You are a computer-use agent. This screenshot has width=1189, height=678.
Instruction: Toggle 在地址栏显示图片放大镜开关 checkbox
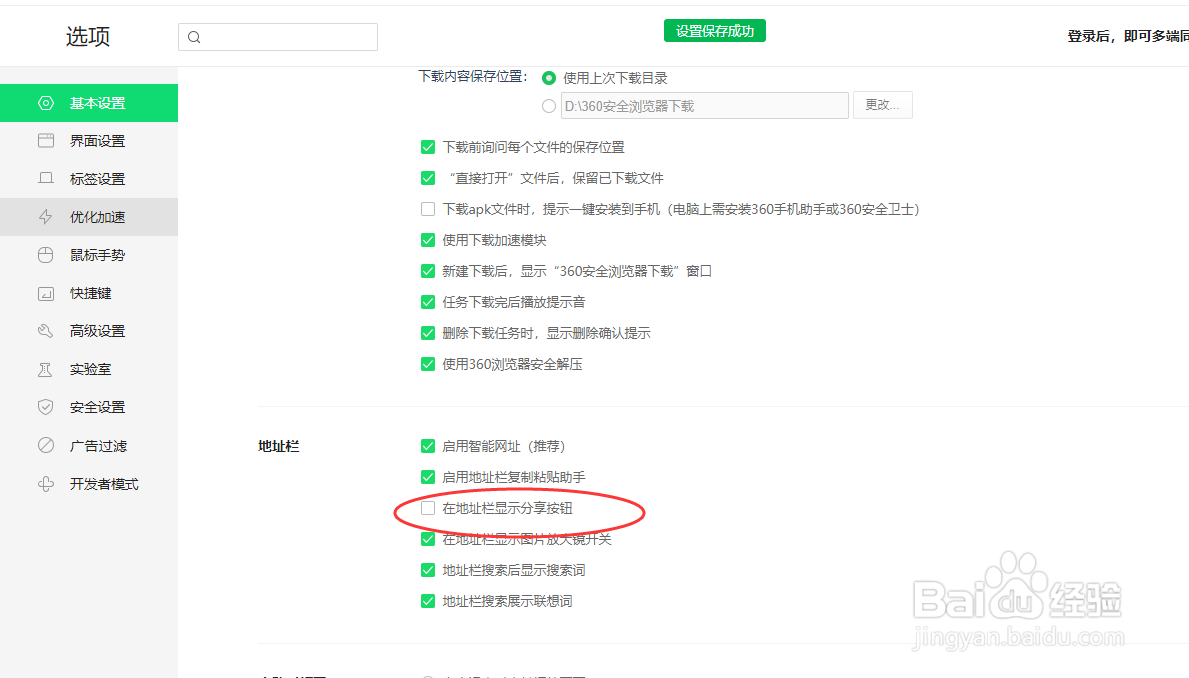click(428, 539)
